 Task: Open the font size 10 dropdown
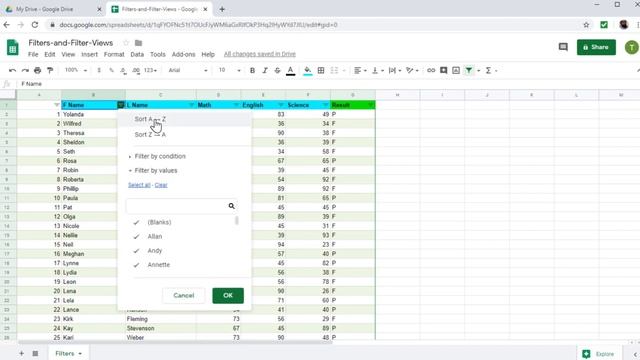[229, 71]
